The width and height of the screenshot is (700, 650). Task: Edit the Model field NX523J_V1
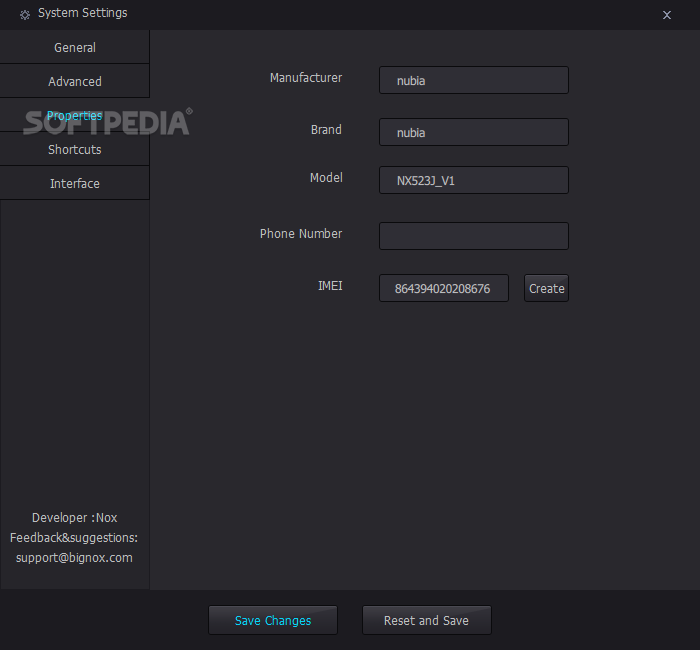coord(474,180)
